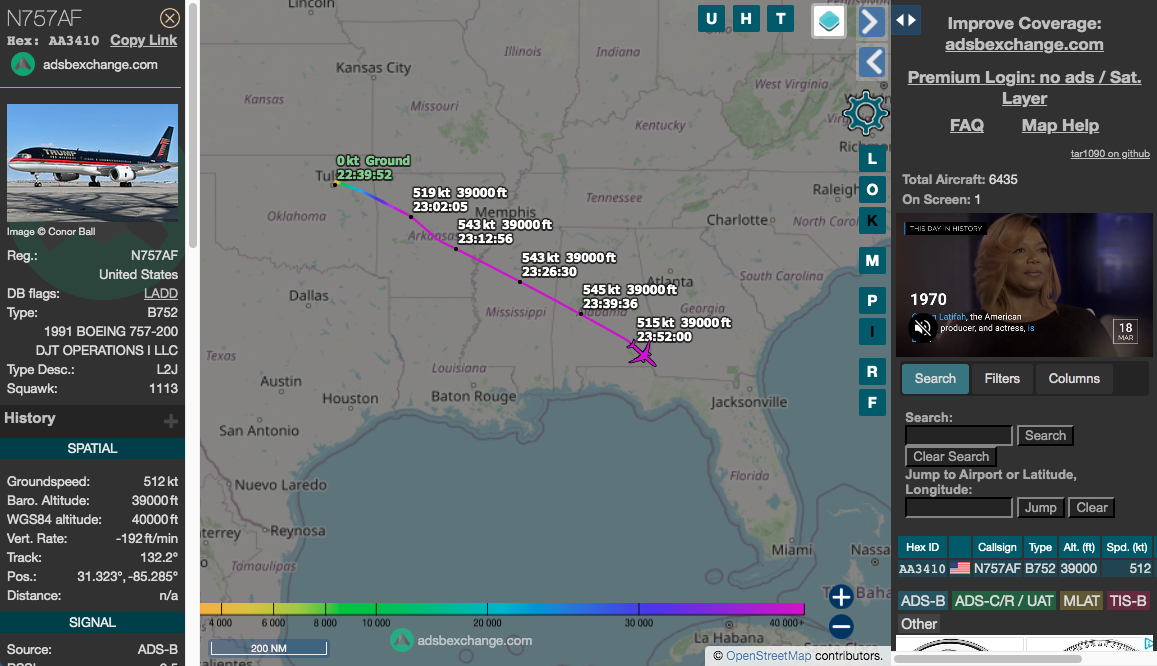
Task: Click the ADS-C/R / UAT legend label
Action: [x=1004, y=600]
